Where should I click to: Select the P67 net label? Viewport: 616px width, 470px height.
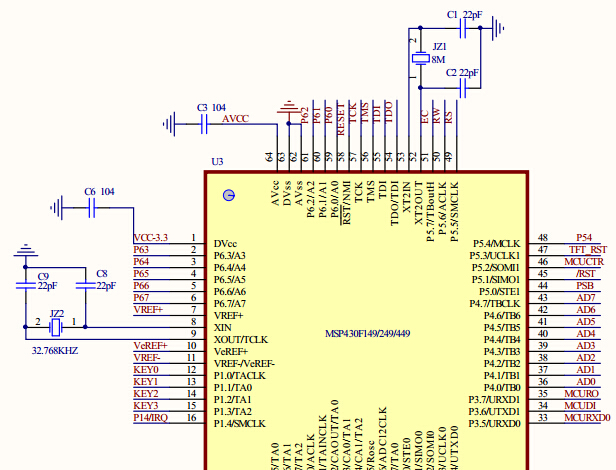pos(141,298)
